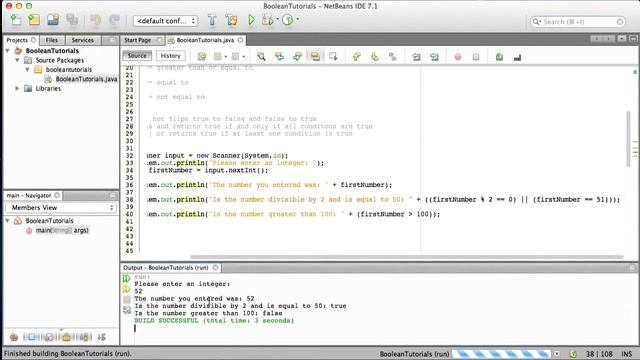Click yellow Re-run with different parameters icon

[127, 289]
